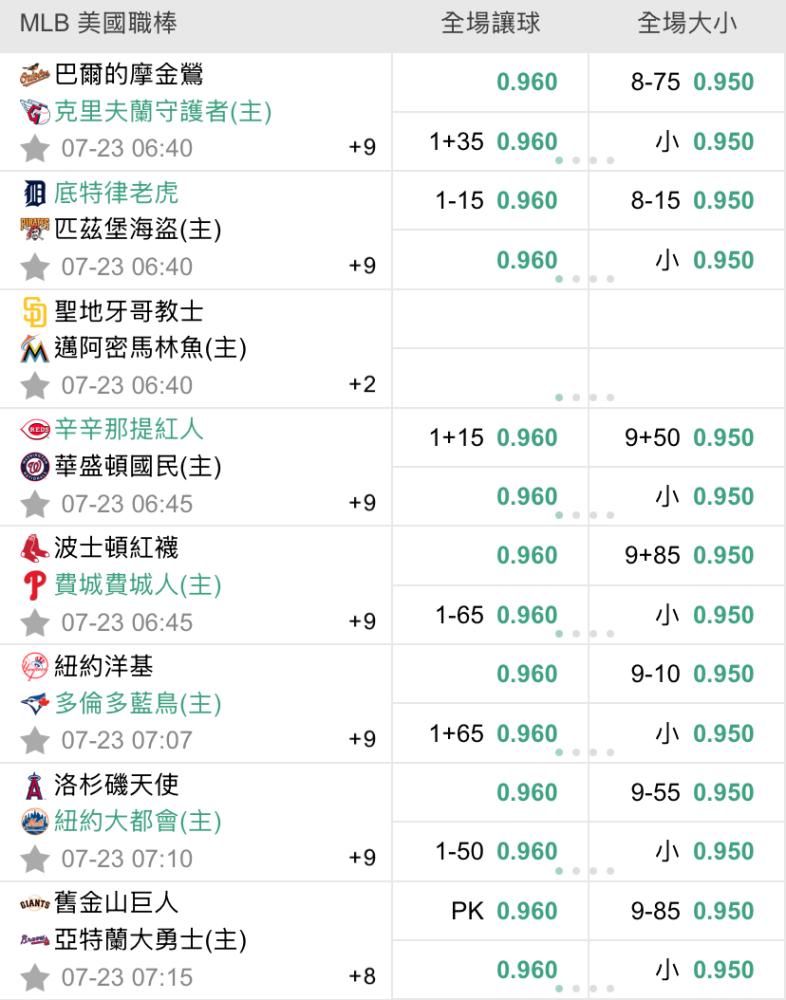Toggle favorite star for Orioles vs Guardians game
The image size is (786, 1000).
[35, 149]
